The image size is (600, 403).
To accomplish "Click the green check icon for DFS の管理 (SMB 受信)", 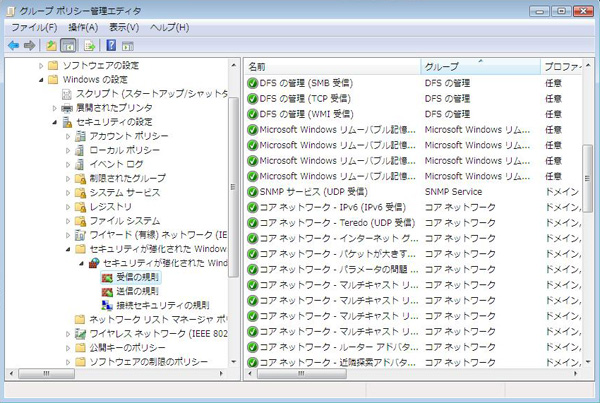I will 252,83.
